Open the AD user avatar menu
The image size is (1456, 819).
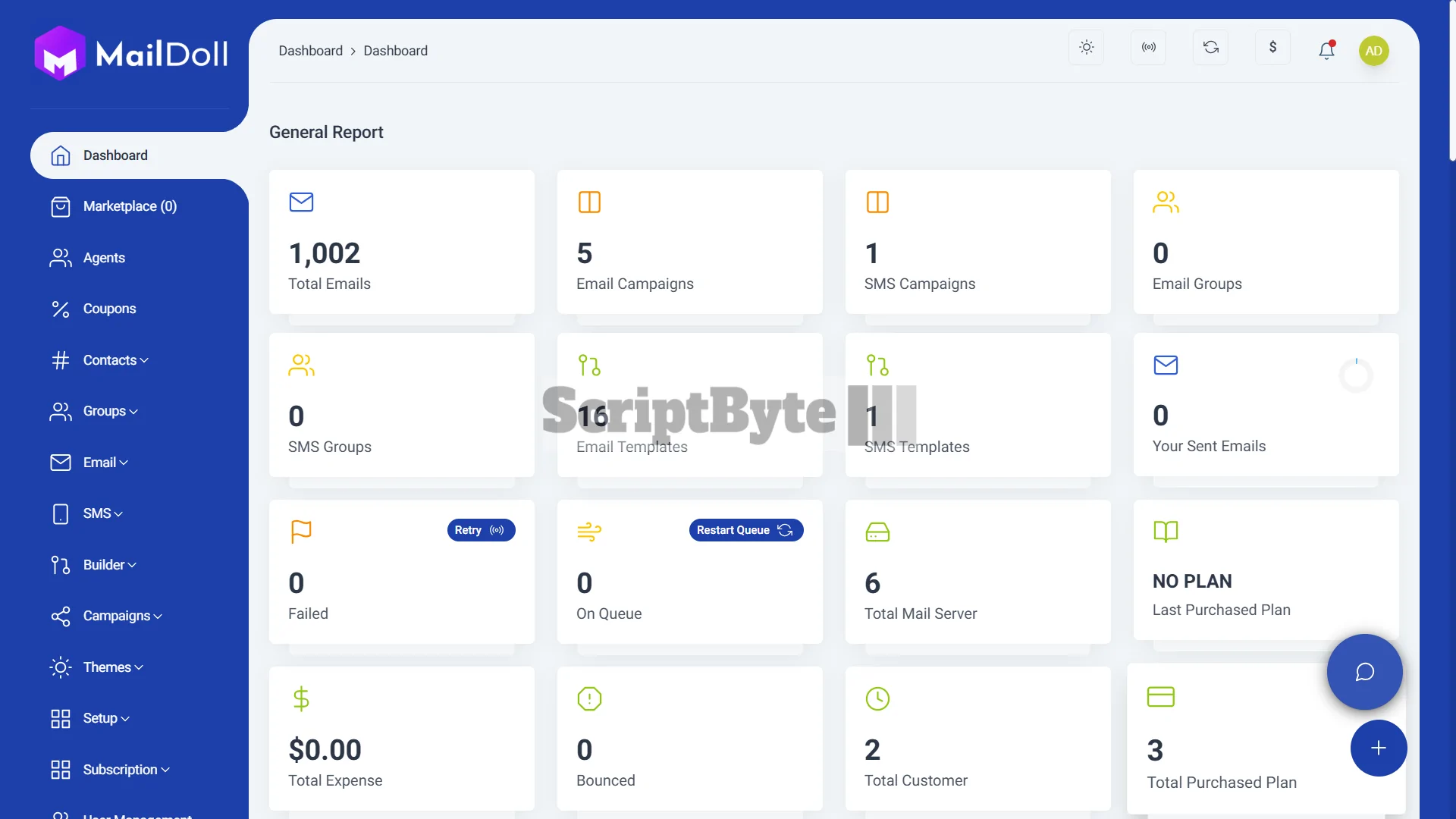click(1373, 51)
